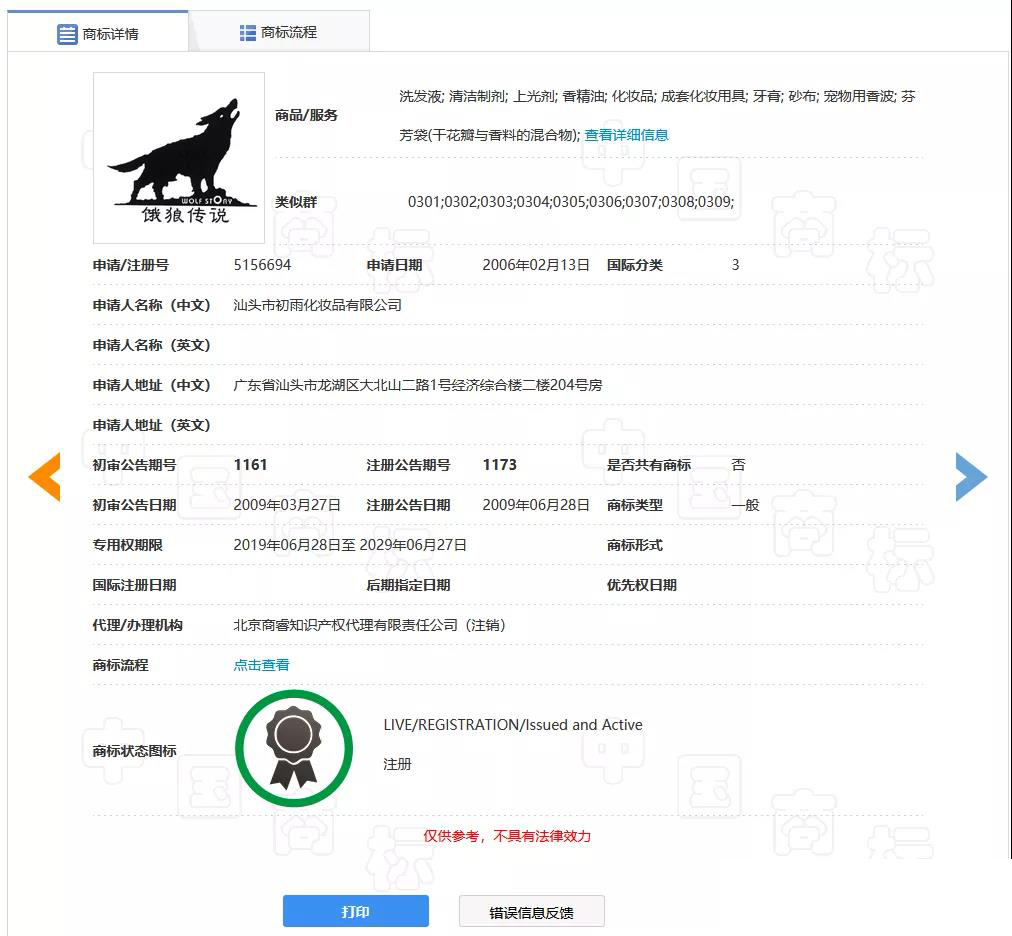Open the wolf trademark logo image
This screenshot has width=1012, height=936.
pos(179,158)
